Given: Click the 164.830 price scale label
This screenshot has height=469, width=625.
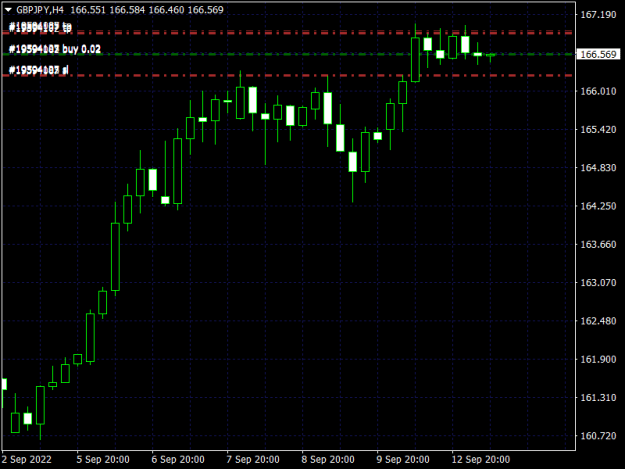Looking at the screenshot, I should (598, 168).
